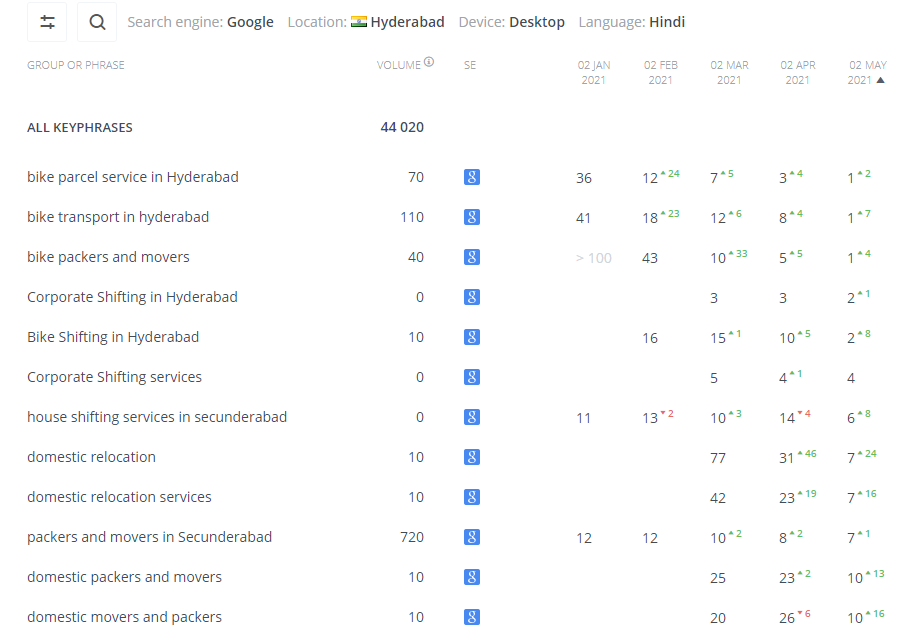Click the volume info icon
Screen dimensions: 903x640
point(429,62)
